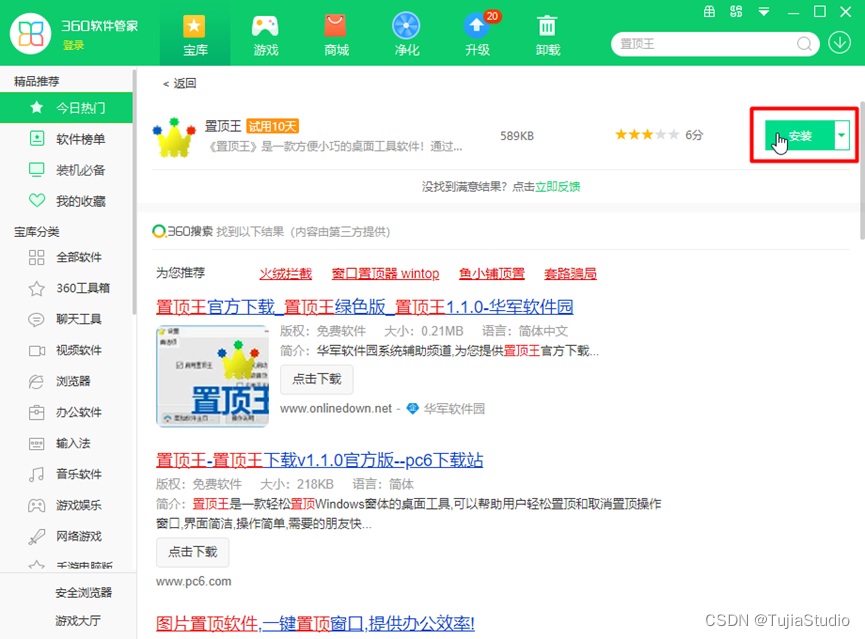Image resolution: width=865 pixels, height=639 pixels.
Task: Open the 卸载 trash can tab
Action: point(547,35)
